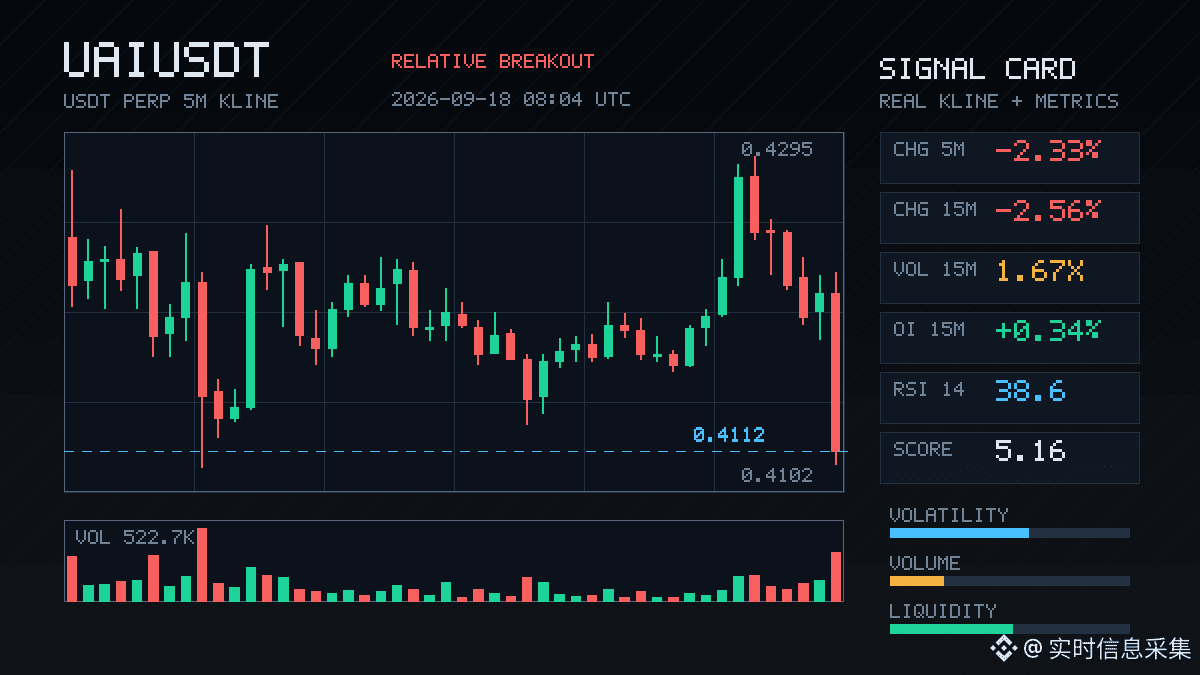Click the orange VOLUME bar
Image resolution: width=1200 pixels, height=675 pixels.
click(917, 581)
